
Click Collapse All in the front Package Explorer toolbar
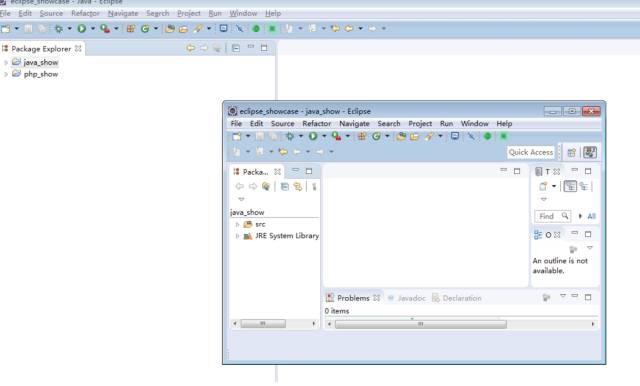pos(285,186)
